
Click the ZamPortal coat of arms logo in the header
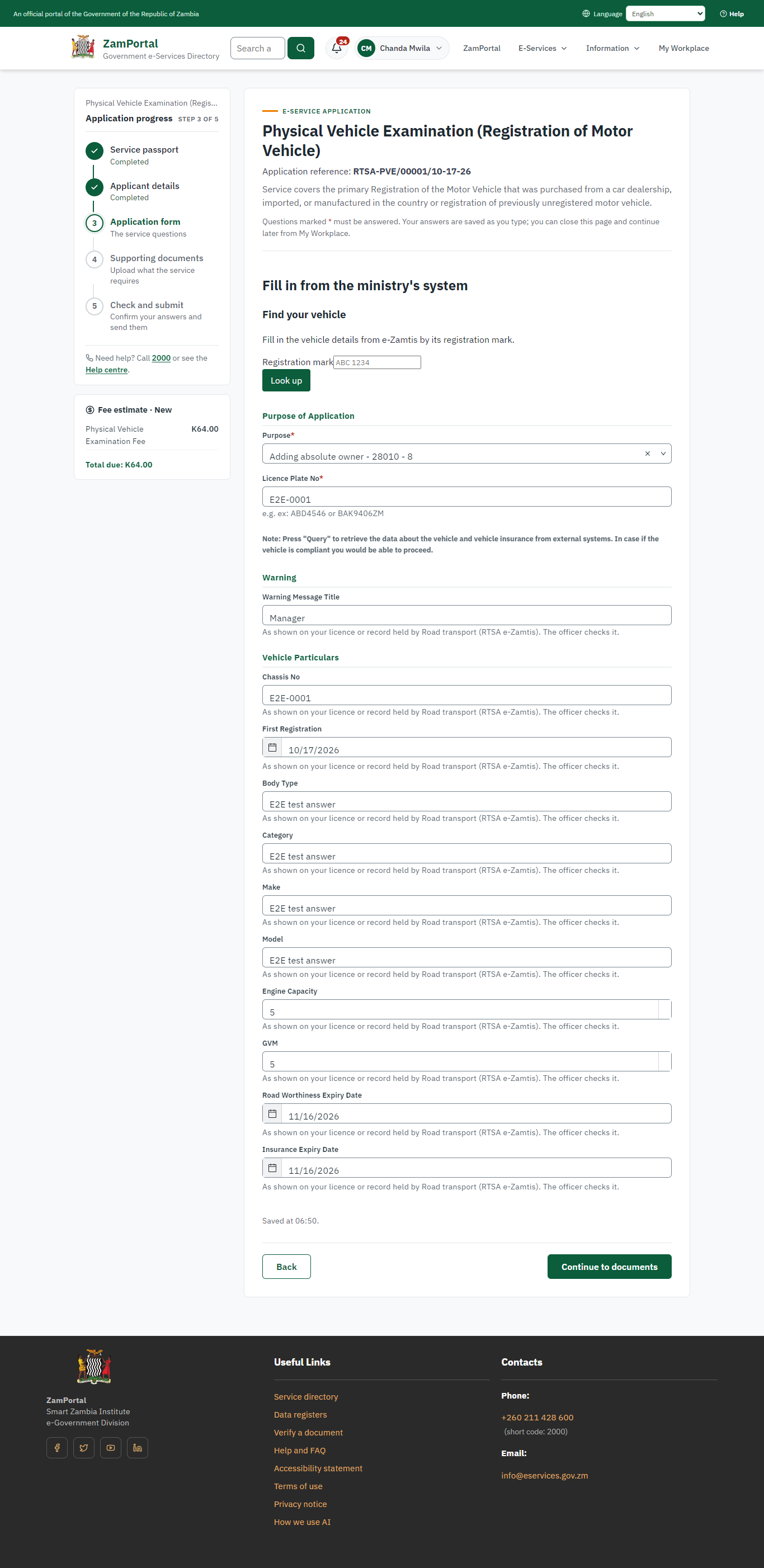tap(83, 48)
